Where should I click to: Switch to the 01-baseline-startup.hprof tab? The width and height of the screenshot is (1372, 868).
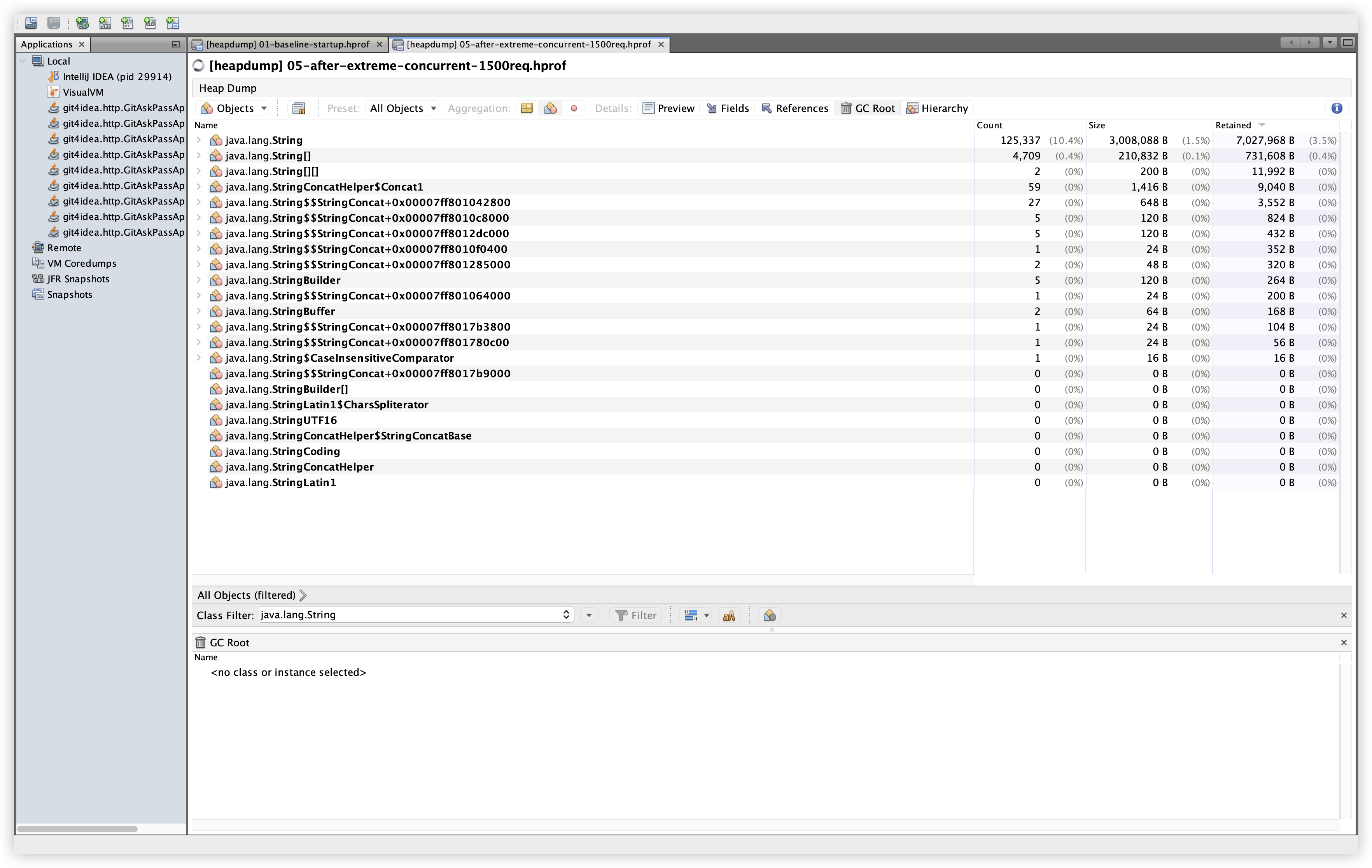click(287, 44)
